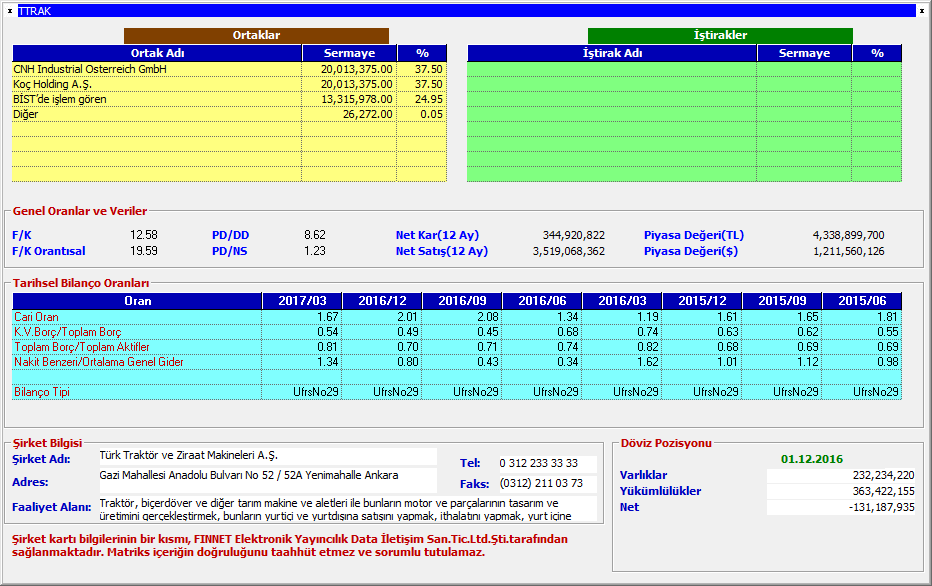932x586 pixels.
Task: Select the PD/NS value 1.23
Action: [x=315, y=251]
